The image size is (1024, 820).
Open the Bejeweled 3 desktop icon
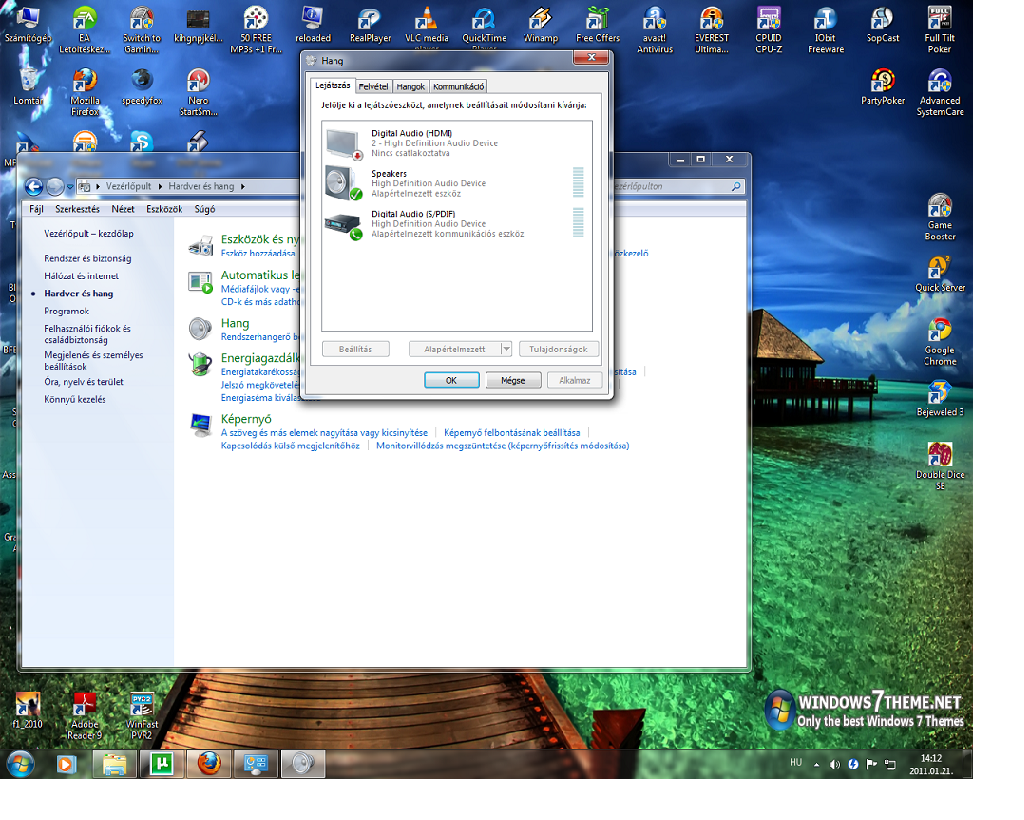click(940, 398)
